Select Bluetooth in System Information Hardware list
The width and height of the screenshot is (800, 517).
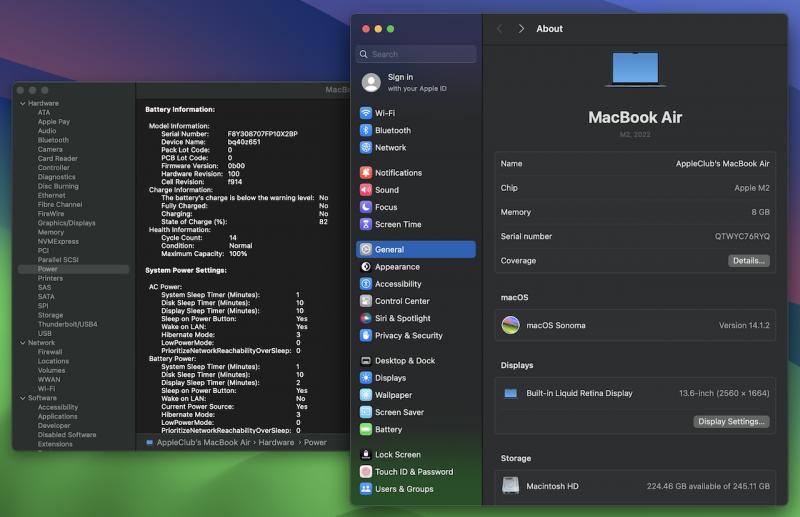pyautogui.click(x=53, y=140)
